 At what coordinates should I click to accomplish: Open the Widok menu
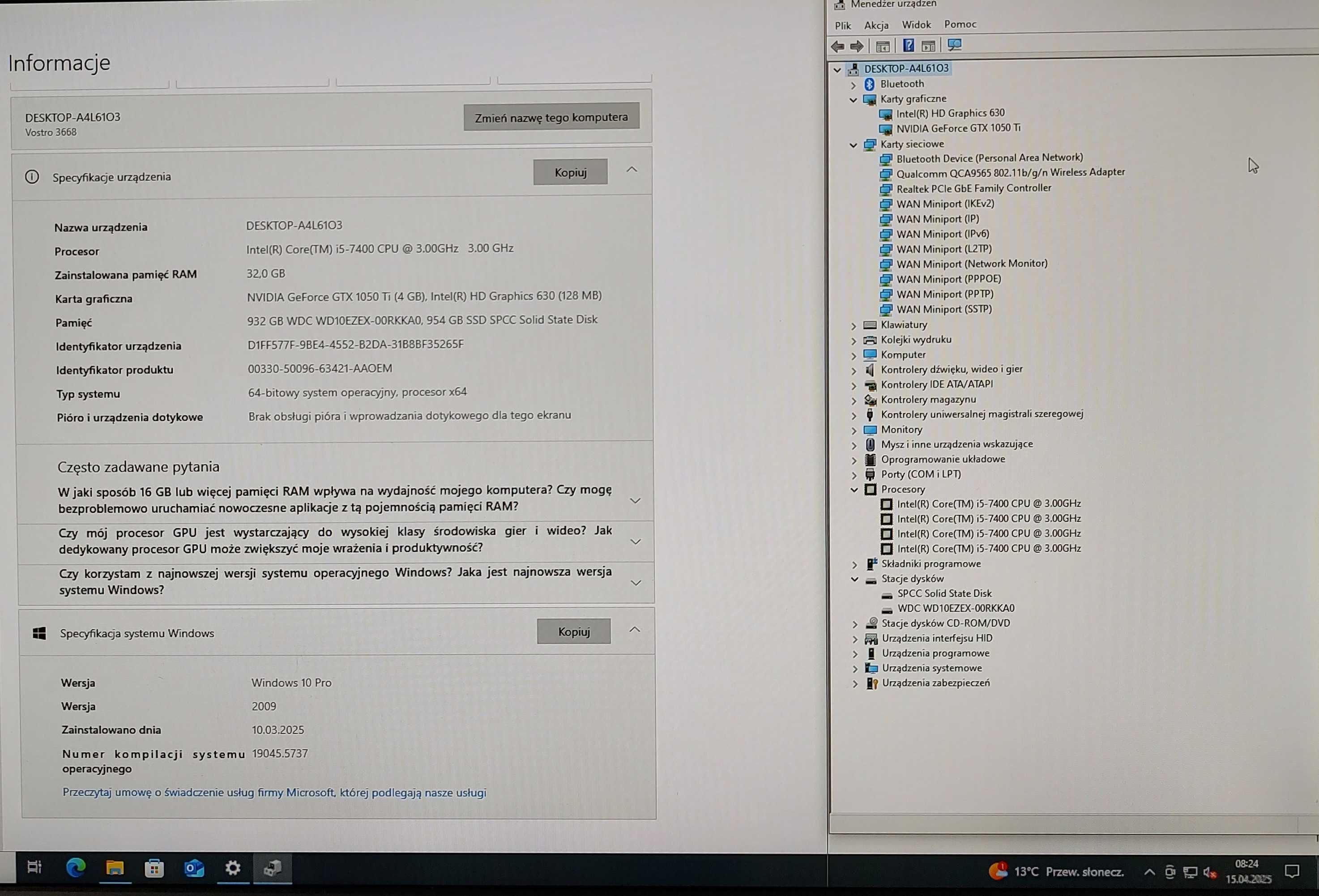coord(916,25)
